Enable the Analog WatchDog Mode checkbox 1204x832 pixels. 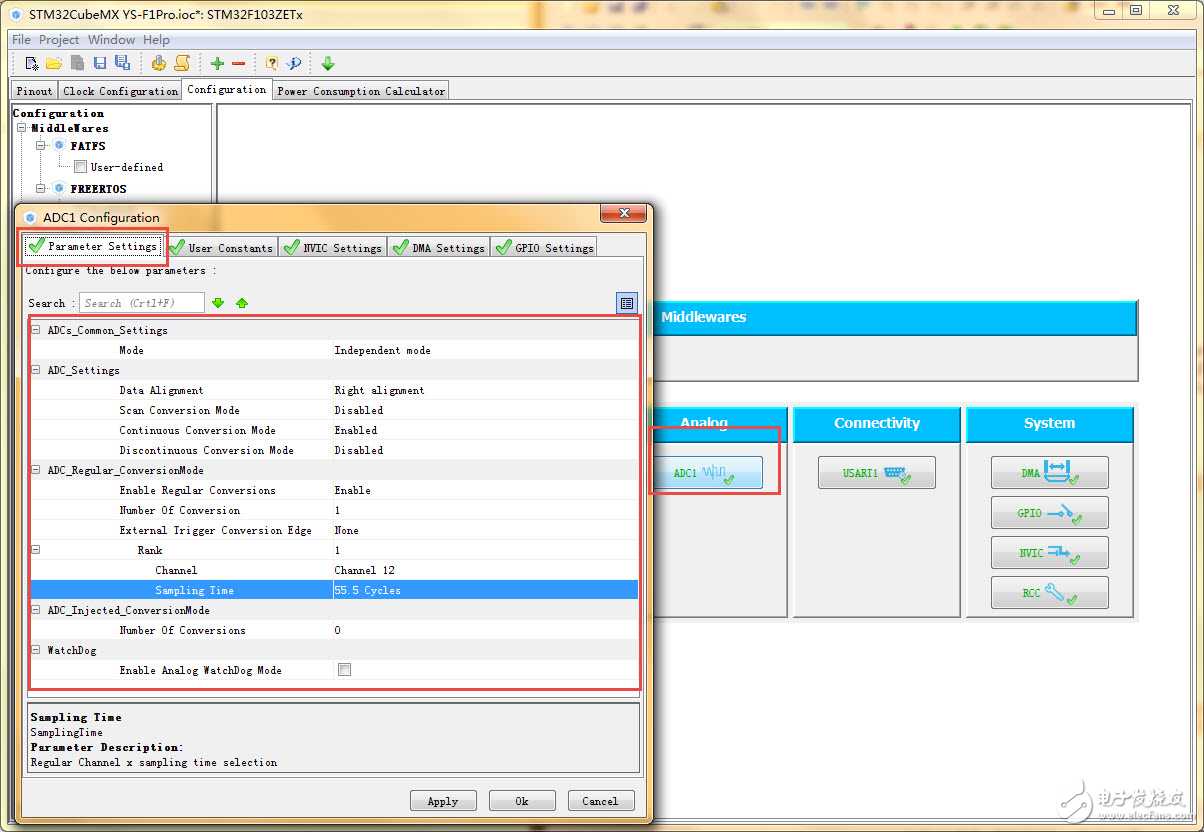click(x=344, y=670)
